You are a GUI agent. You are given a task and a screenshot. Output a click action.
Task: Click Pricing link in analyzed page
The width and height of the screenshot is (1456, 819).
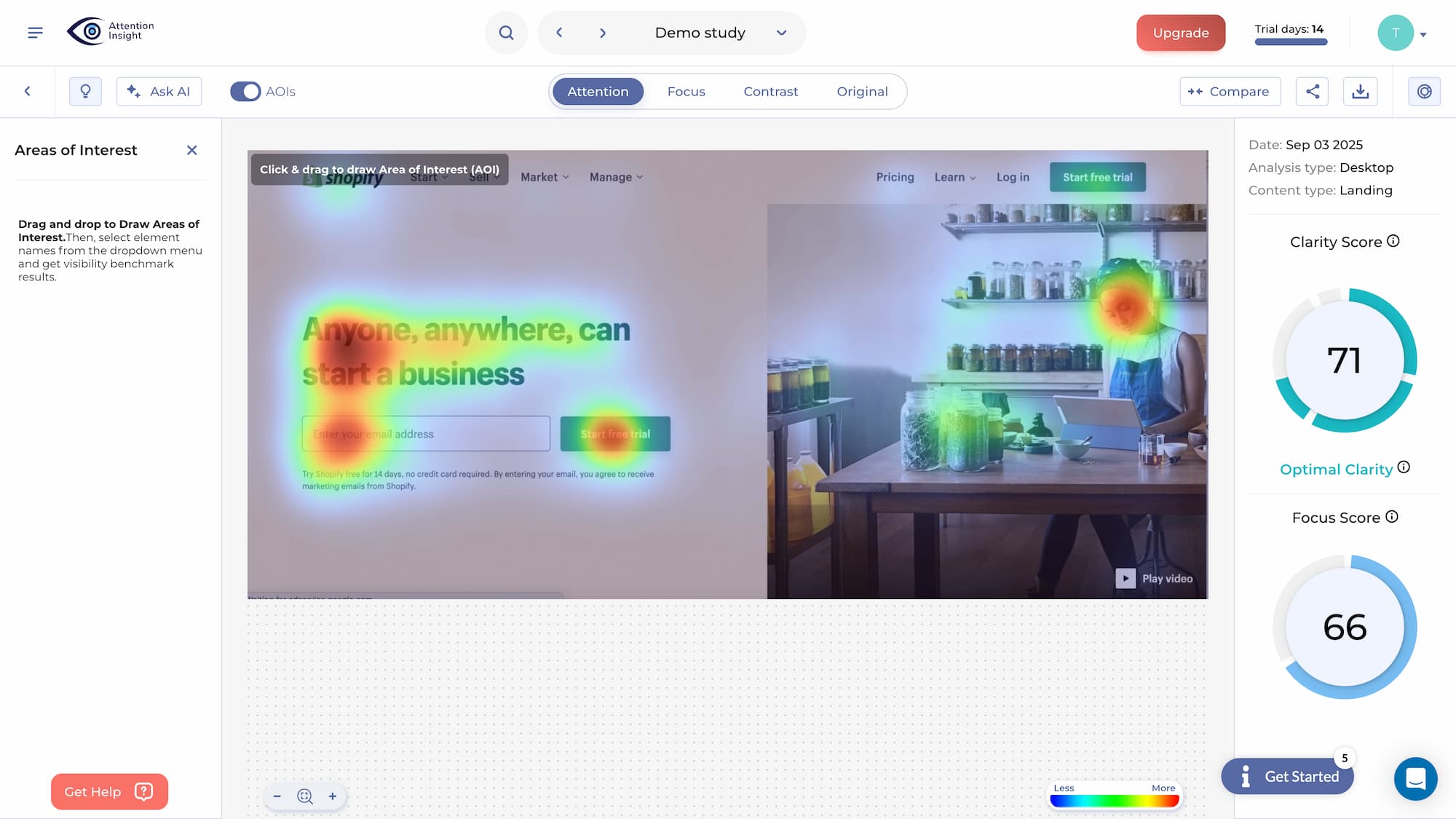pyautogui.click(x=895, y=177)
